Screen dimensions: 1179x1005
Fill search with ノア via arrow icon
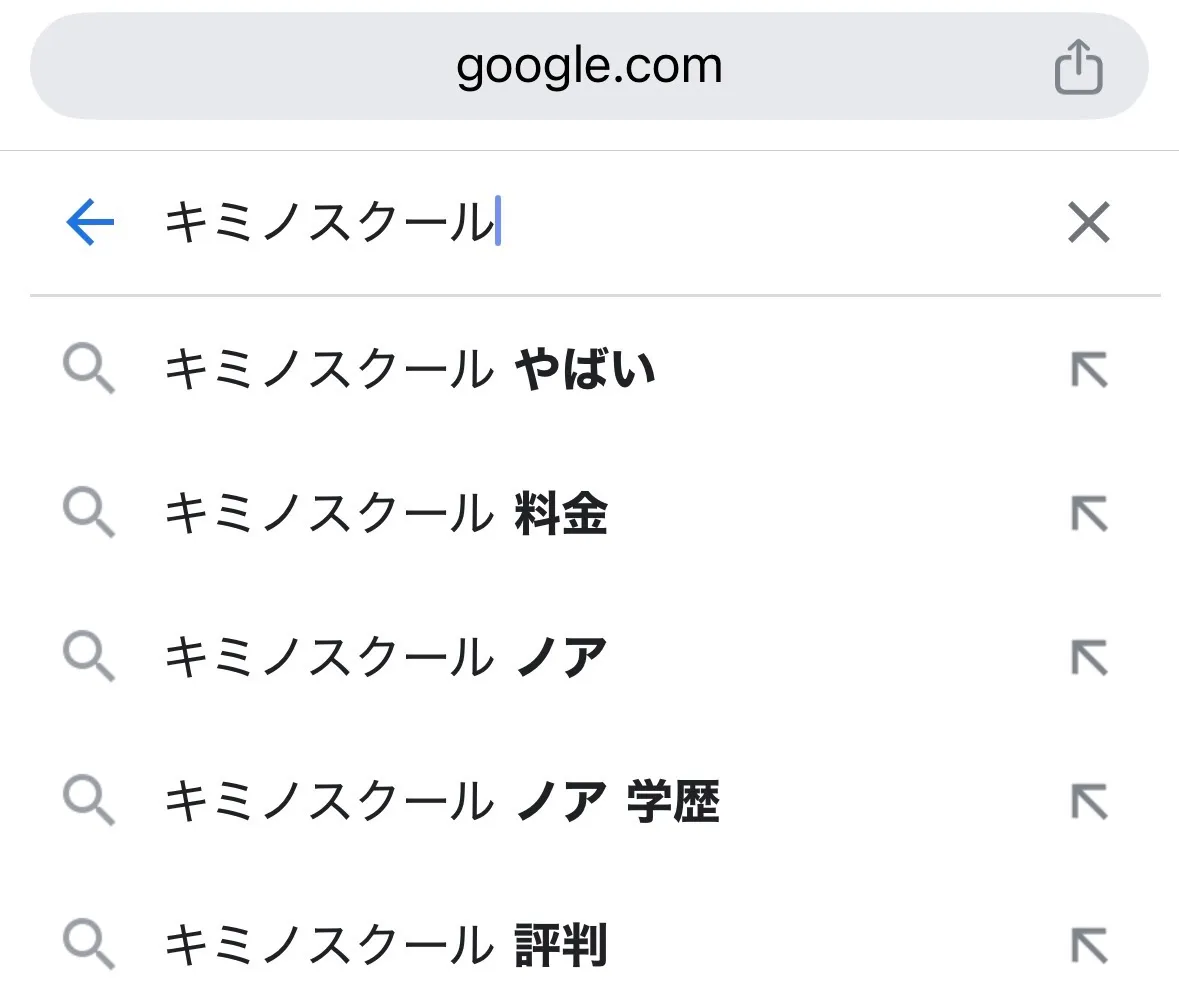[1088, 659]
